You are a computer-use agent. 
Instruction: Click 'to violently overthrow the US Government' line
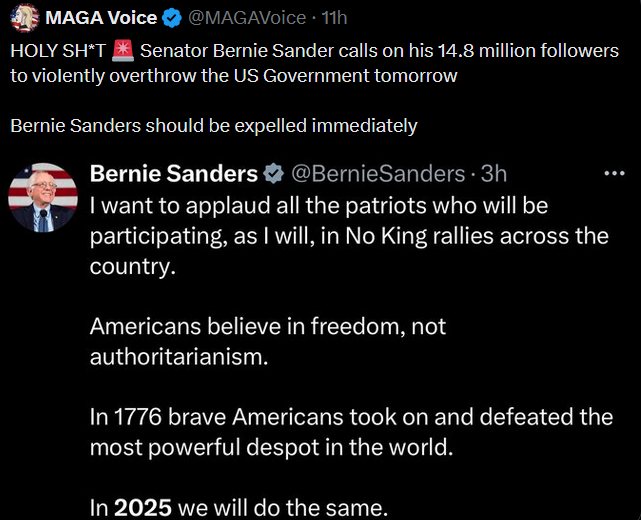point(234,76)
